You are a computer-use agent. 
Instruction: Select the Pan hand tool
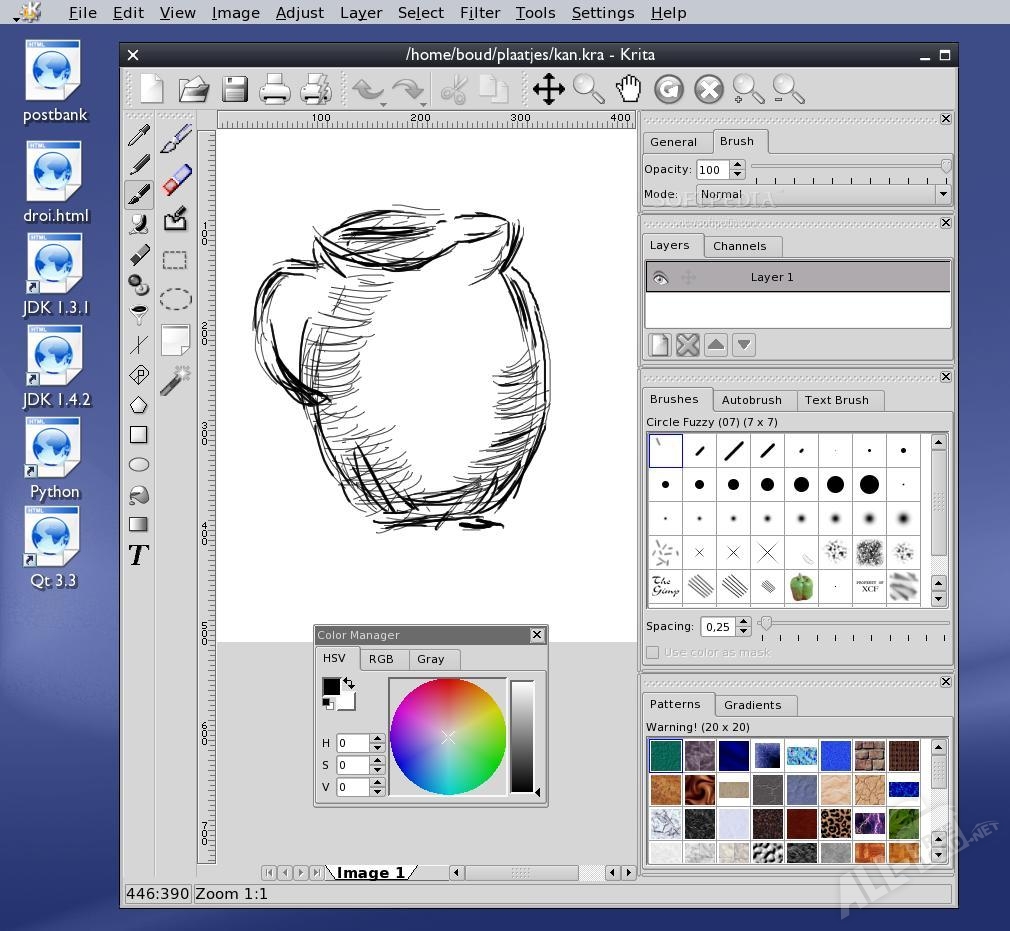coord(628,89)
